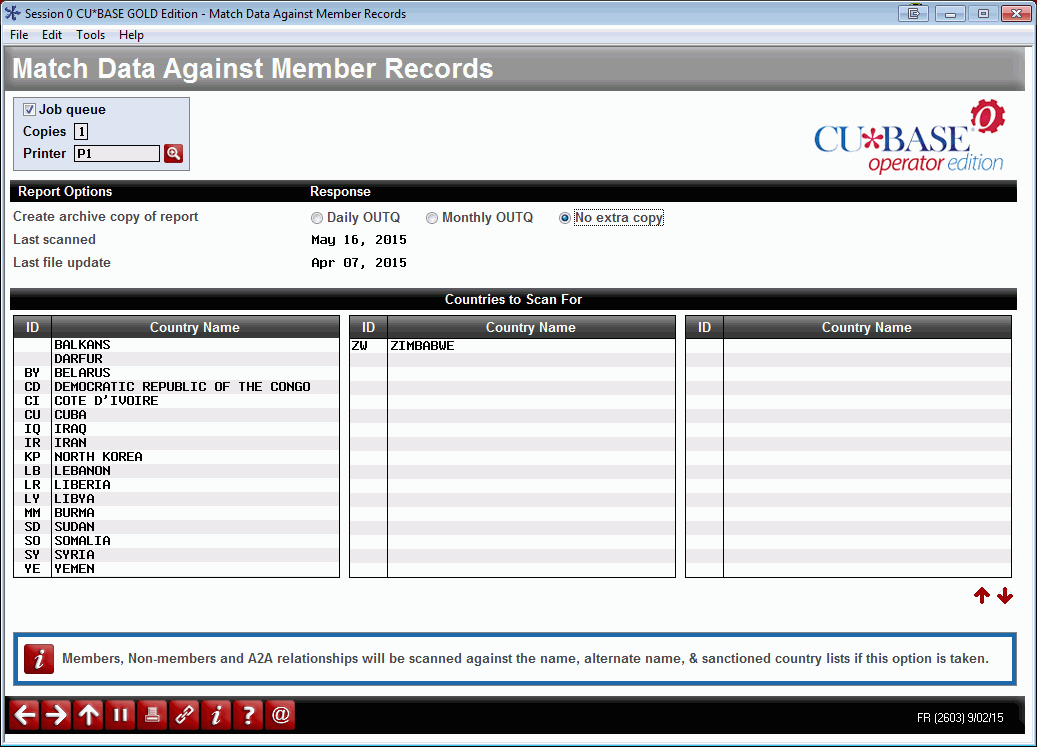Click the COTE D'IVOIRE country row
The width and height of the screenshot is (1037, 747).
[x=177, y=401]
